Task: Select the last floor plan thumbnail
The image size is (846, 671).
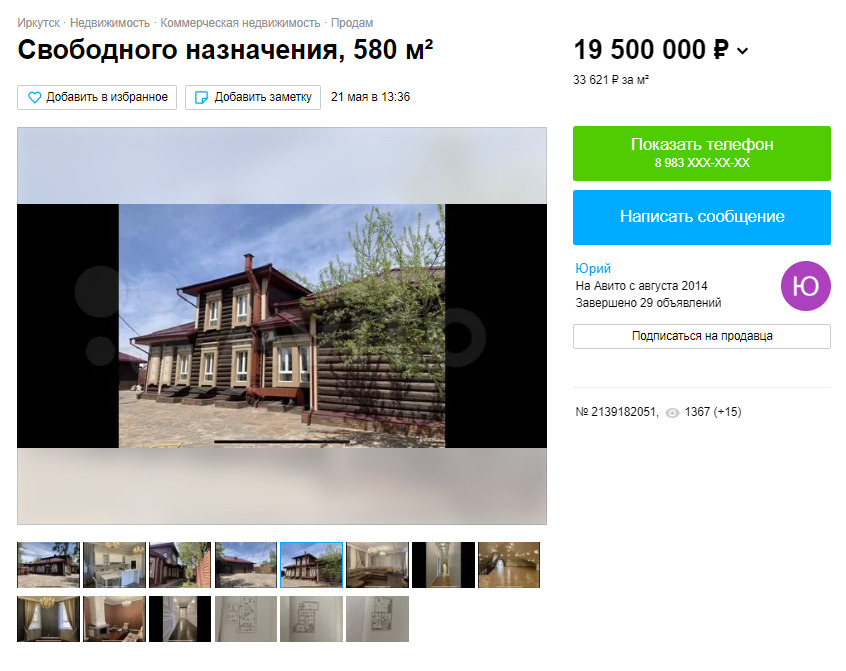Action: [x=378, y=619]
